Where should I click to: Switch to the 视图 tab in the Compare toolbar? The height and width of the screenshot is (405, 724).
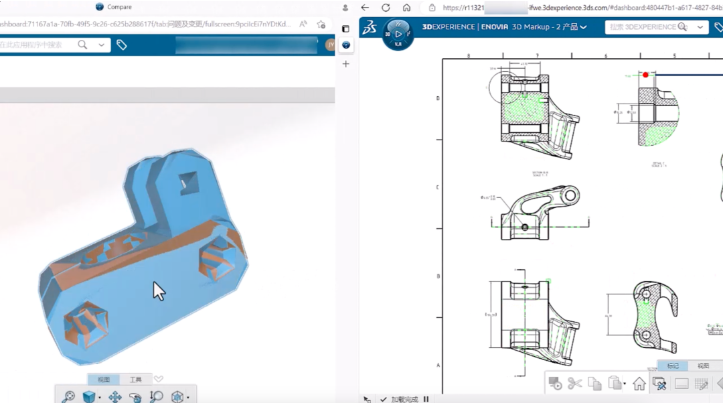(x=103, y=380)
